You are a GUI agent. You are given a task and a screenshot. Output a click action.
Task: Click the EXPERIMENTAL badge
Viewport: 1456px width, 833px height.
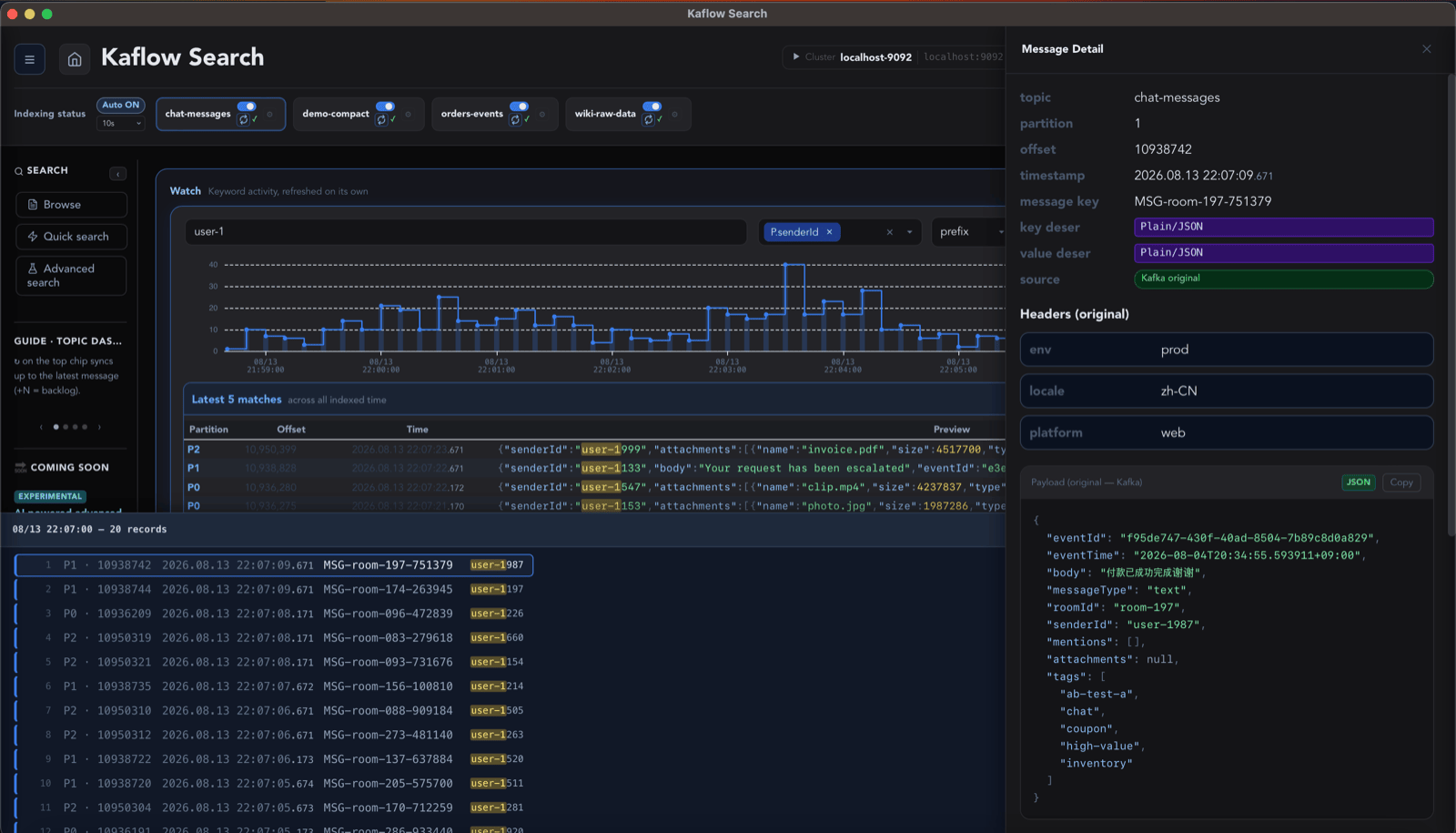point(50,496)
